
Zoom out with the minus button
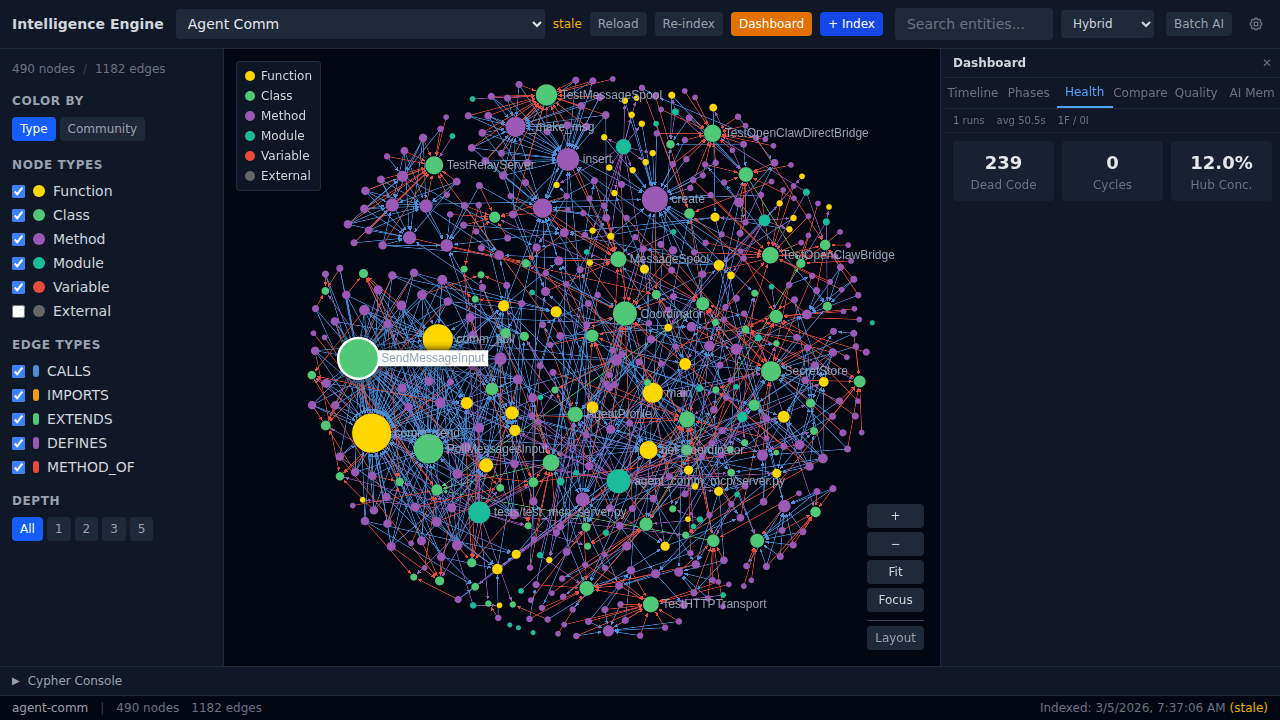895,544
